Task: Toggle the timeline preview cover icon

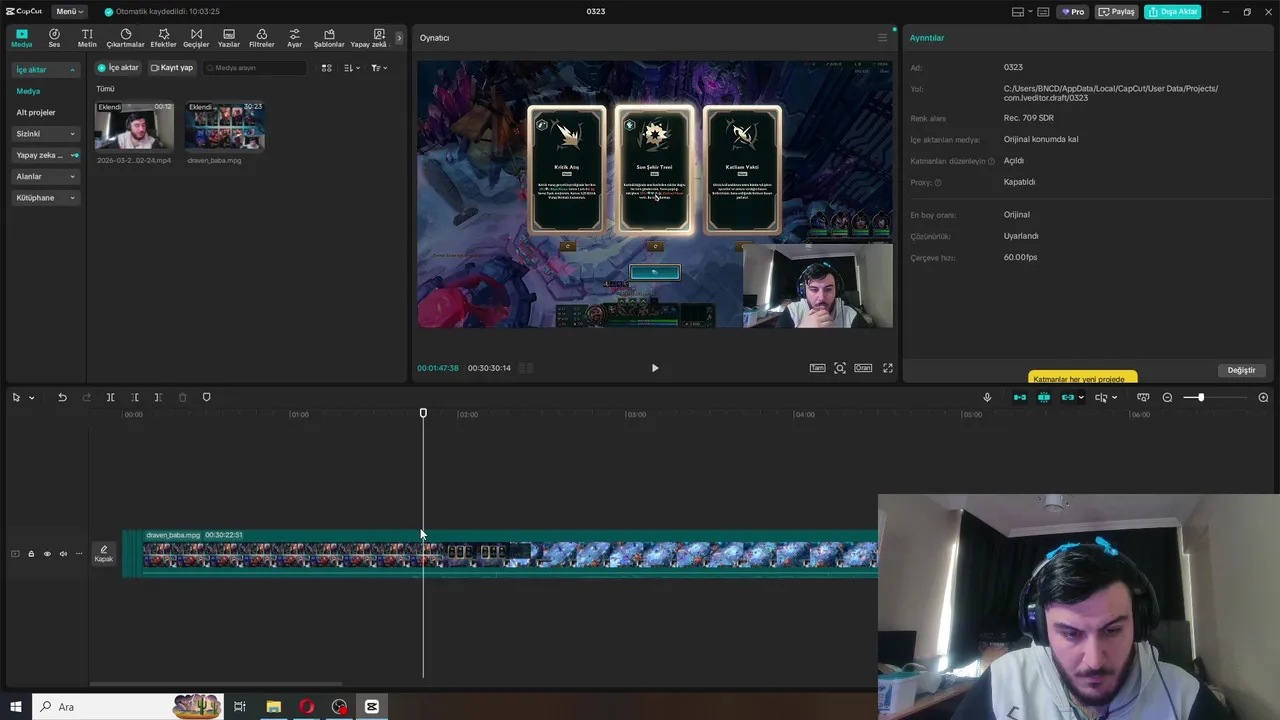Action: tap(1143, 398)
